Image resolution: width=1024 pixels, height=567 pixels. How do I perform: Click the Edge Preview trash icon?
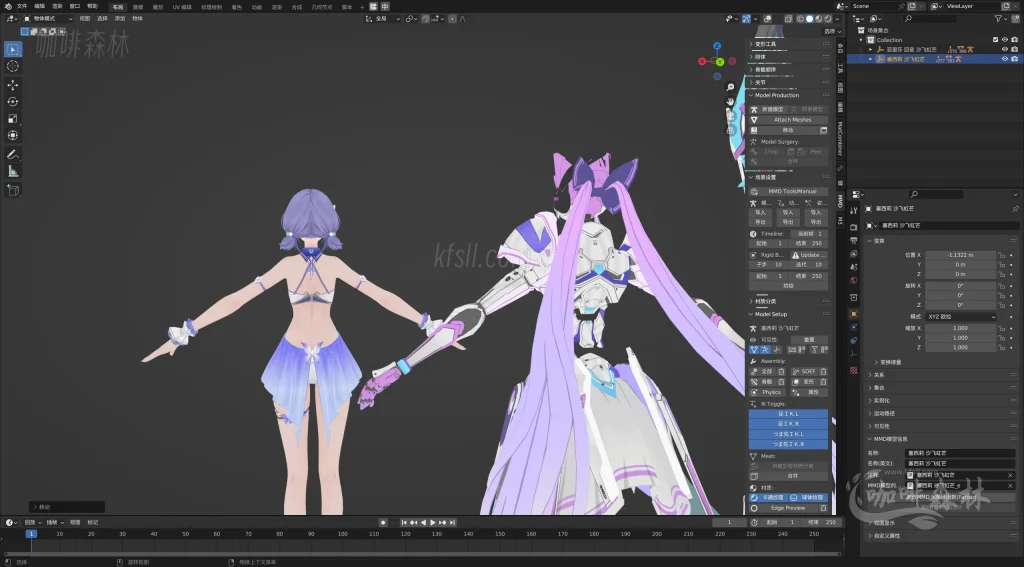[824, 508]
